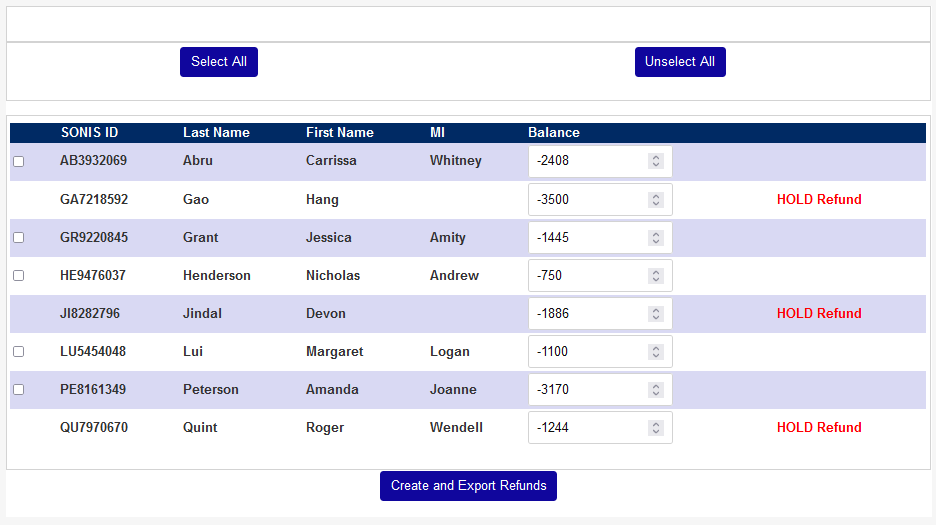Click first name Margaret
This screenshot has height=525, width=936.
[x=334, y=351]
